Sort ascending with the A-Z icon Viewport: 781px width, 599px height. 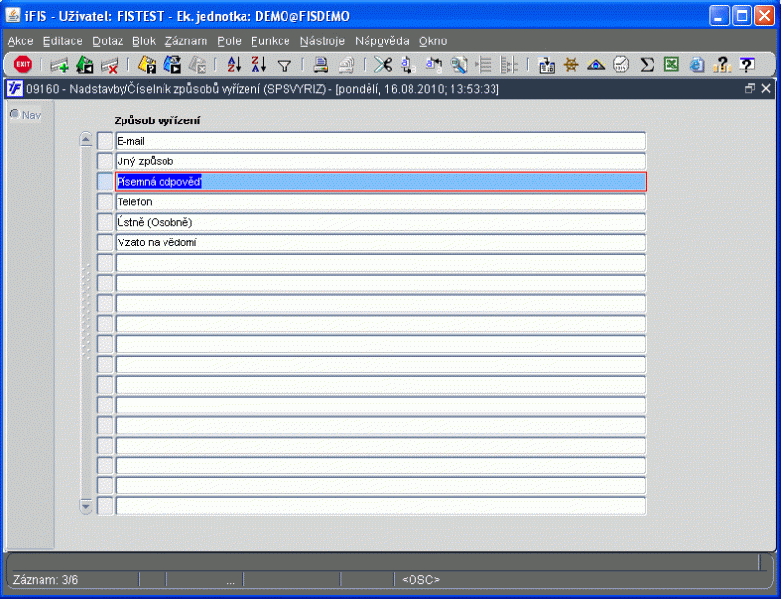pos(234,65)
